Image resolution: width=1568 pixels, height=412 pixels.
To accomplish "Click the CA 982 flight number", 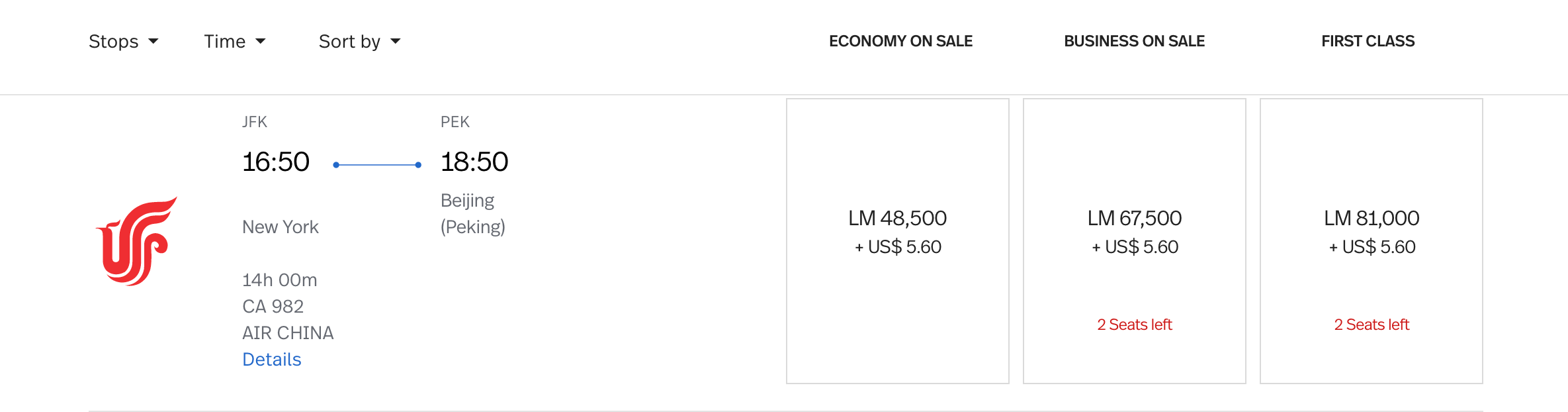I will click(273, 306).
